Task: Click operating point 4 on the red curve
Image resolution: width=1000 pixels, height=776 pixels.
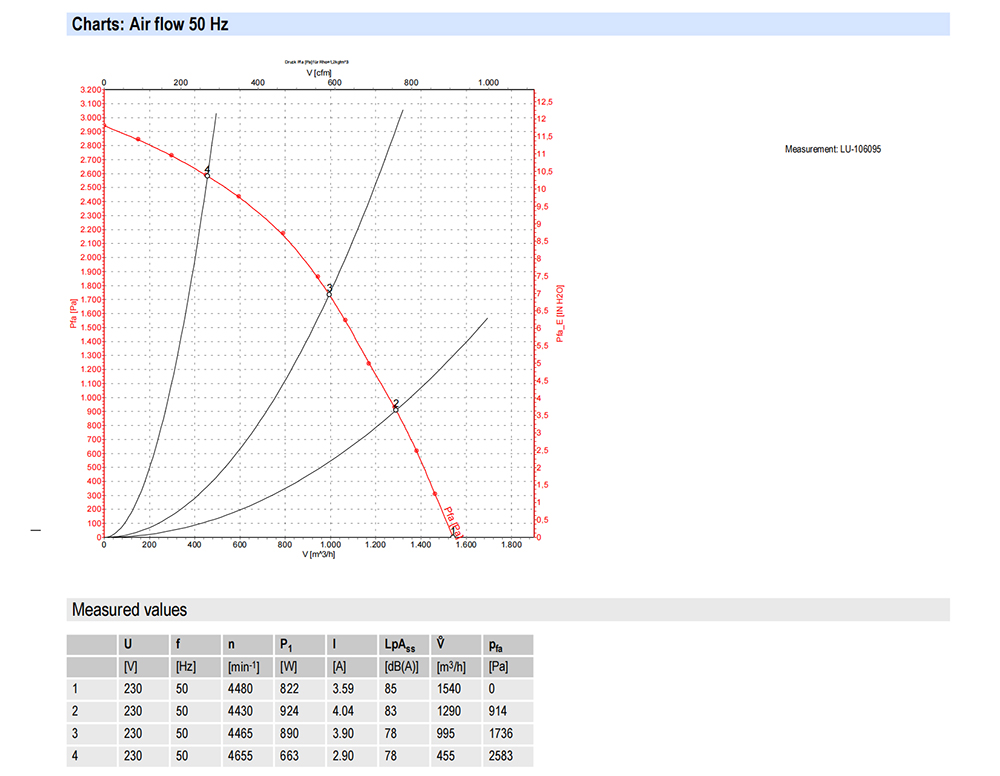Action: coord(207,175)
